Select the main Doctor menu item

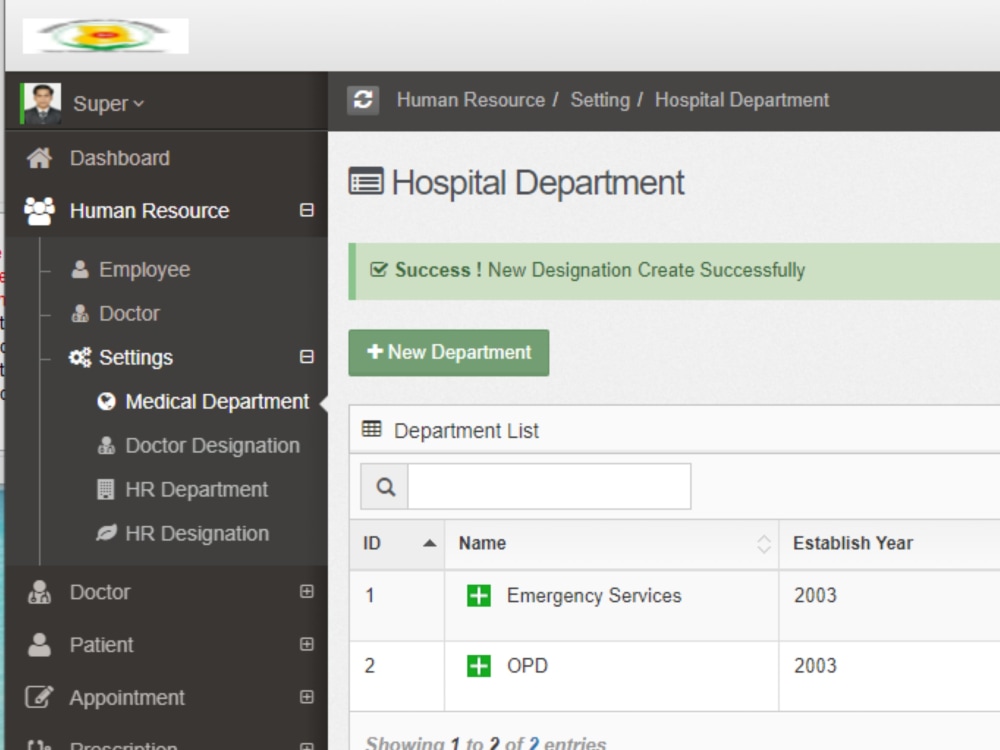coord(99,592)
